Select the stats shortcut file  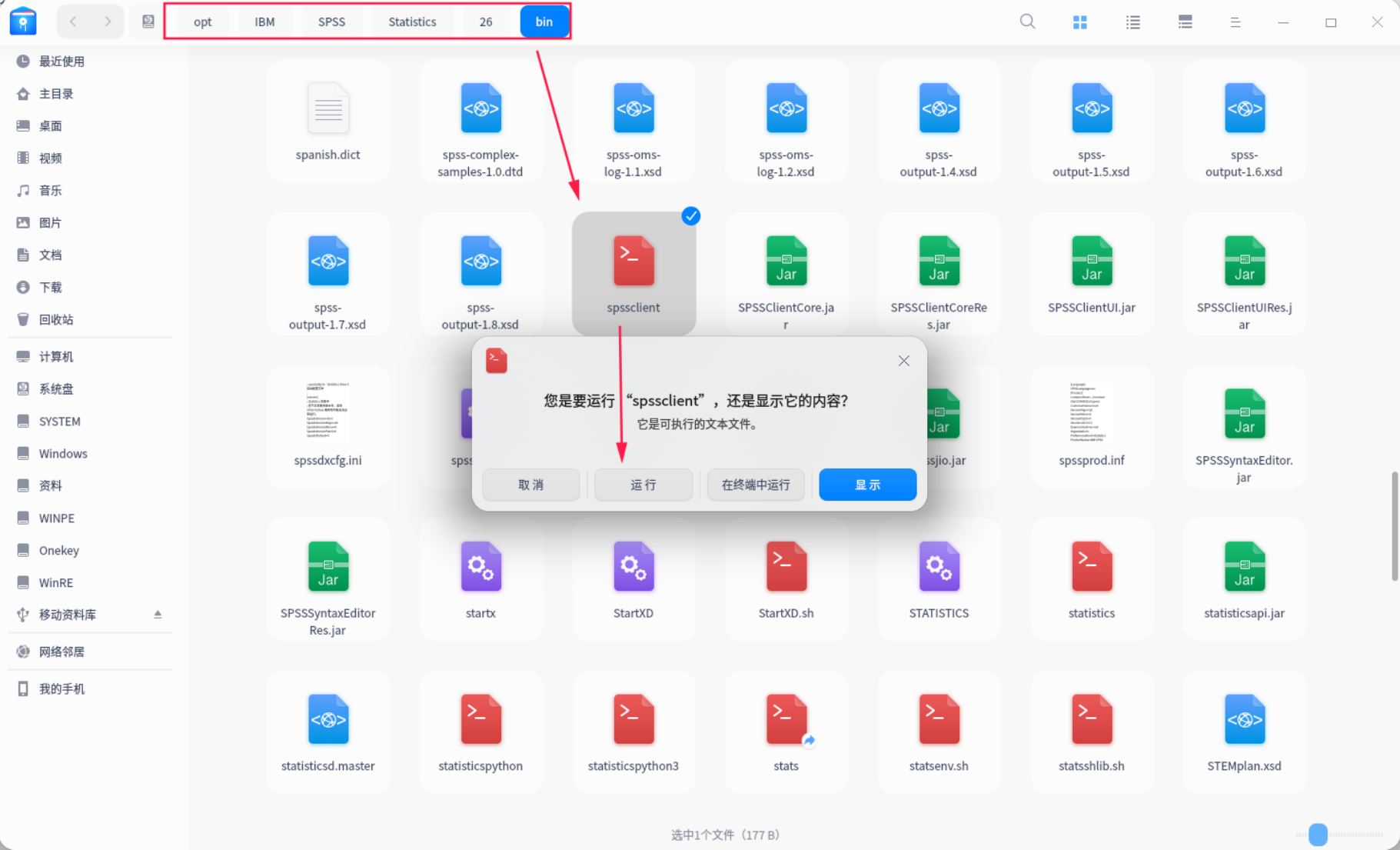[786, 732]
